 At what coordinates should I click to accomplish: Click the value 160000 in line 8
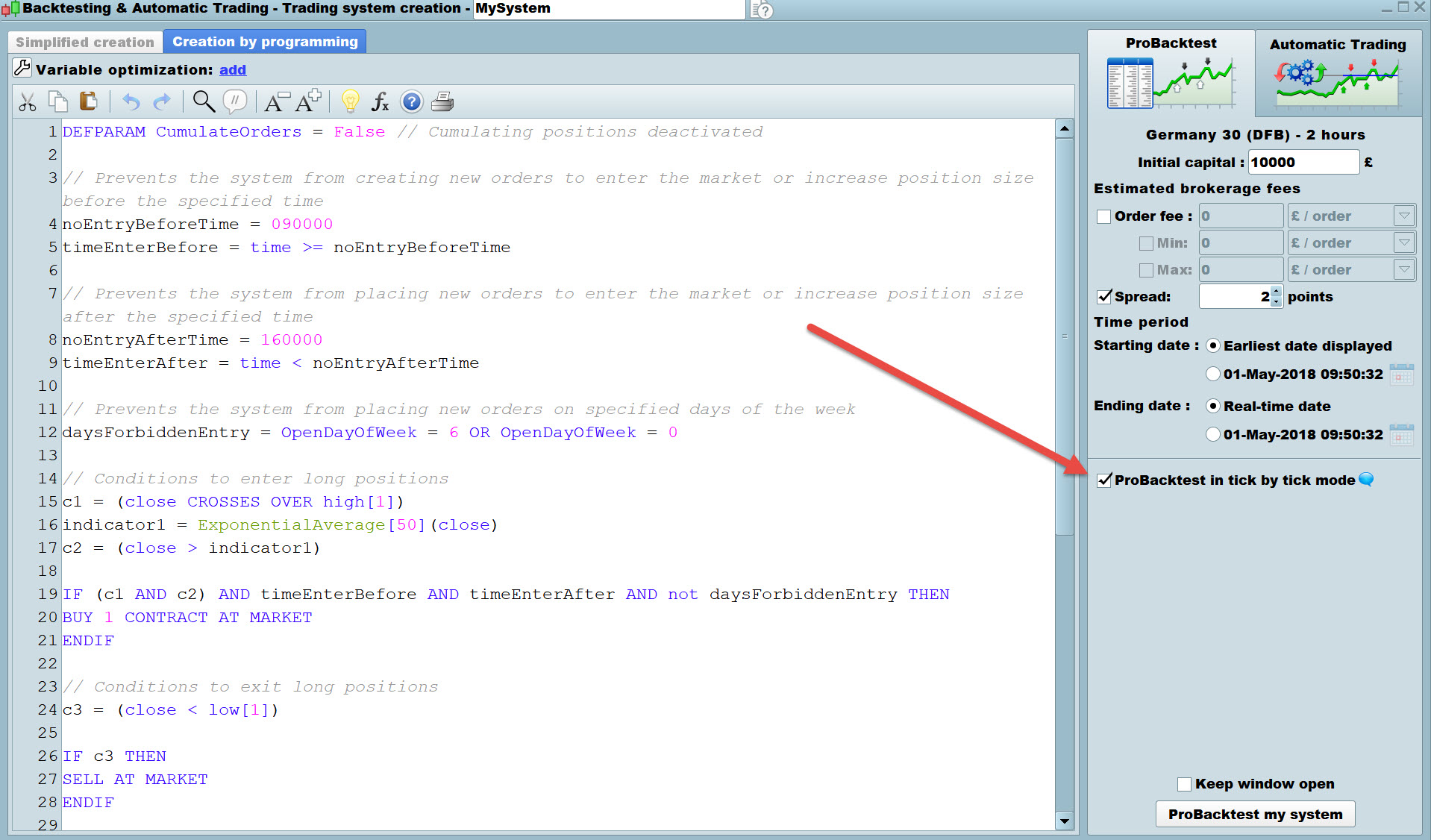click(x=292, y=339)
